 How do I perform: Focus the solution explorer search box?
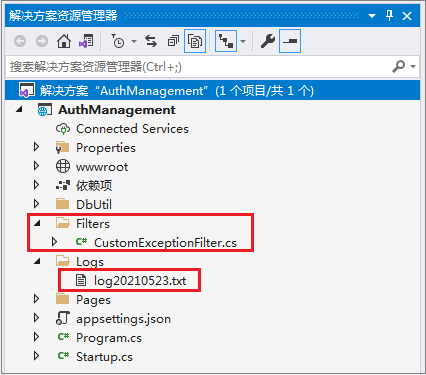coord(198,67)
